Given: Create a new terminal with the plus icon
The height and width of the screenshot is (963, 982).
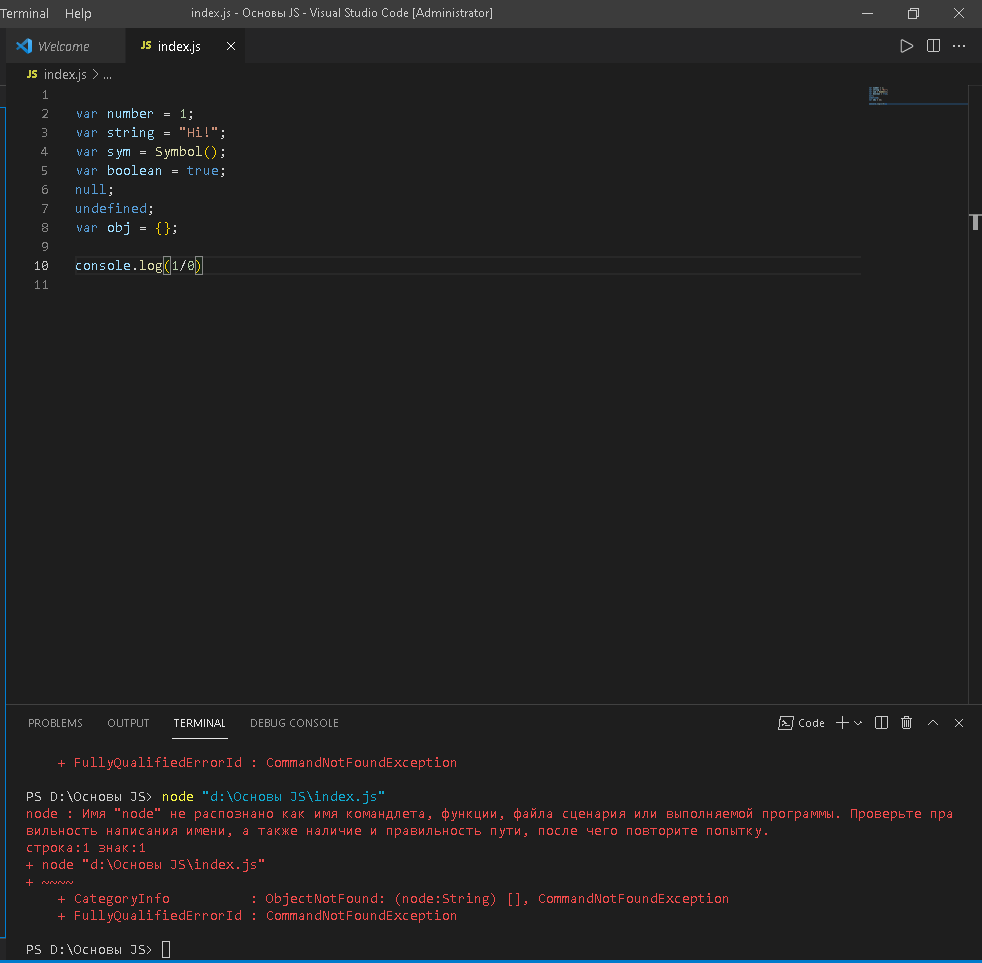Looking at the screenshot, I should click(842, 723).
